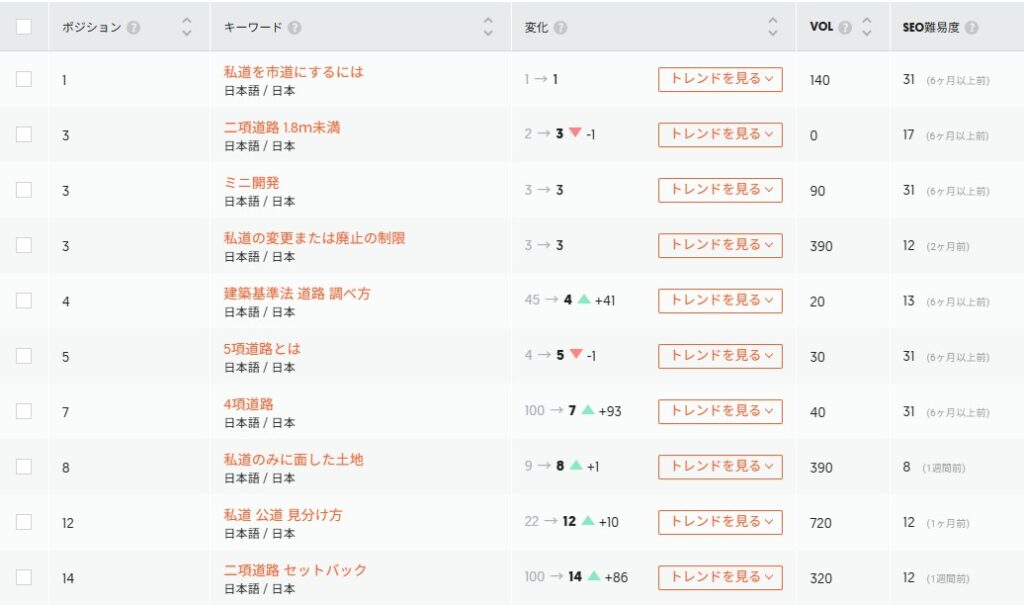Toggle the select-all checkbox in header
The image size is (1024, 605).
coord(24,27)
